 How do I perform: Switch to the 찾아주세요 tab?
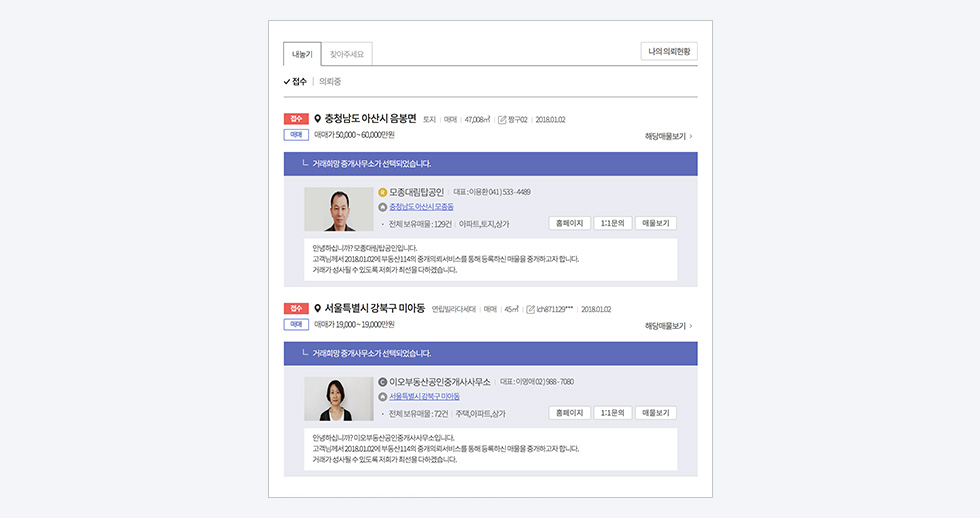click(347, 54)
